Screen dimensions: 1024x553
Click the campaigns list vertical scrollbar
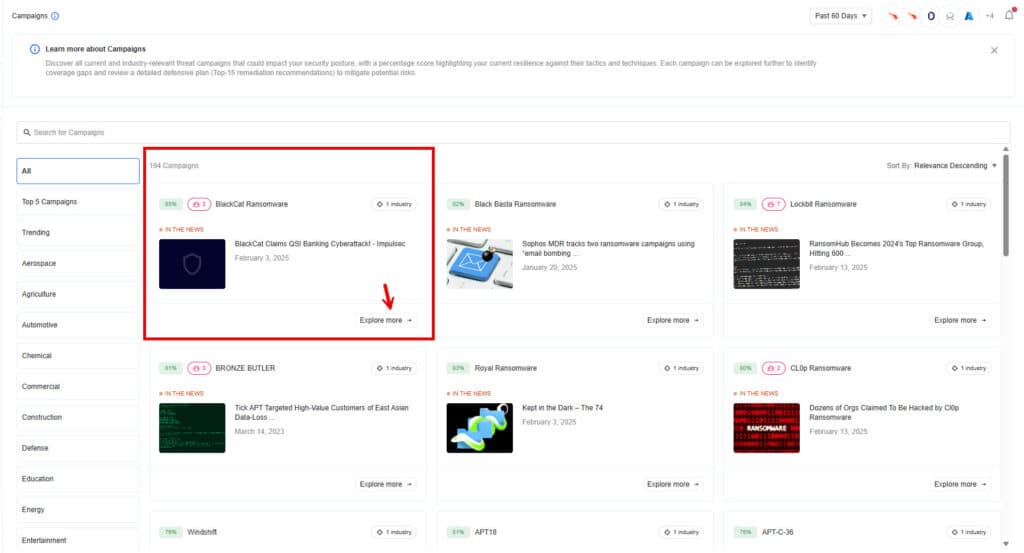1006,206
